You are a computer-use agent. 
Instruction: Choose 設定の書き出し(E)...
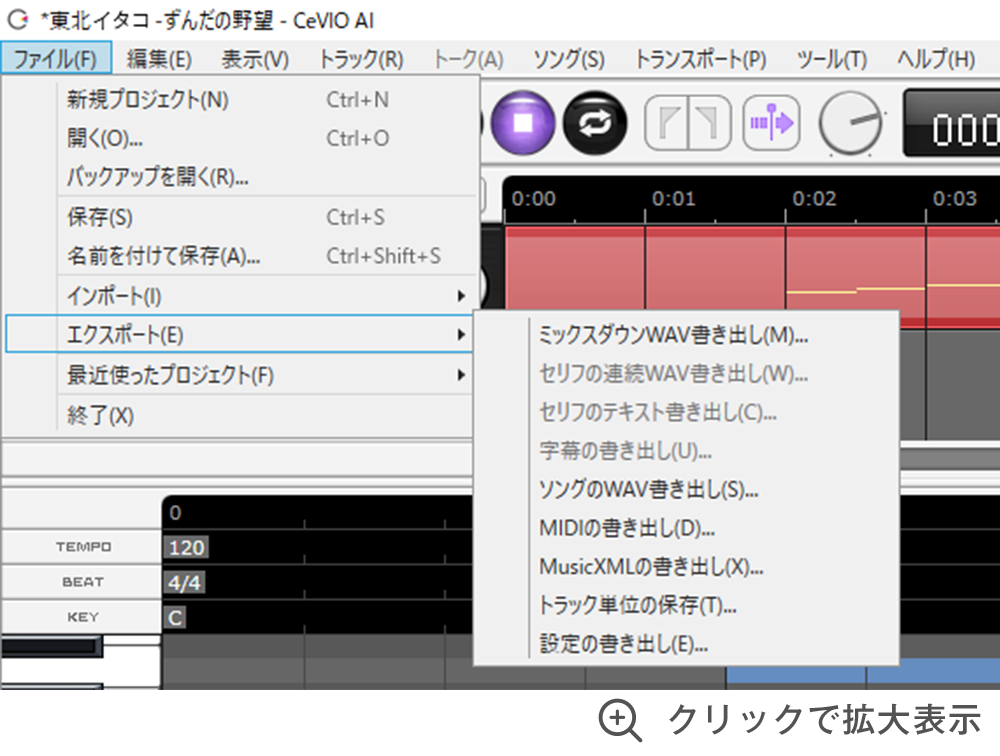click(686, 644)
